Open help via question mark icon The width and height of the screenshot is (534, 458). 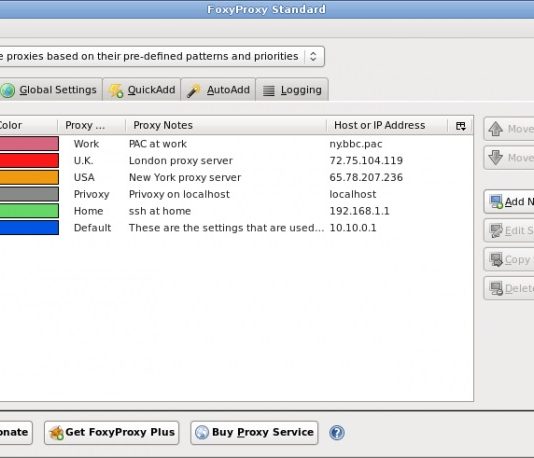point(337,433)
